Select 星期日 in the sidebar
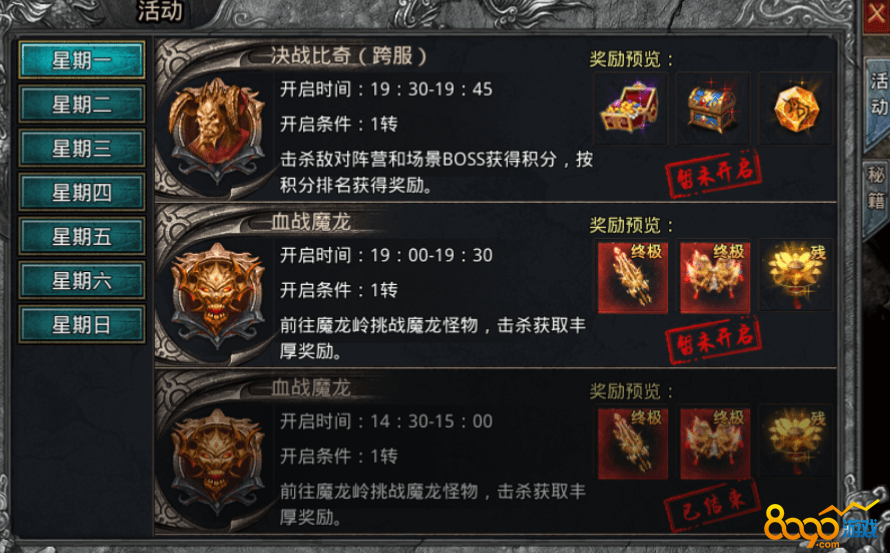 [x=82, y=325]
